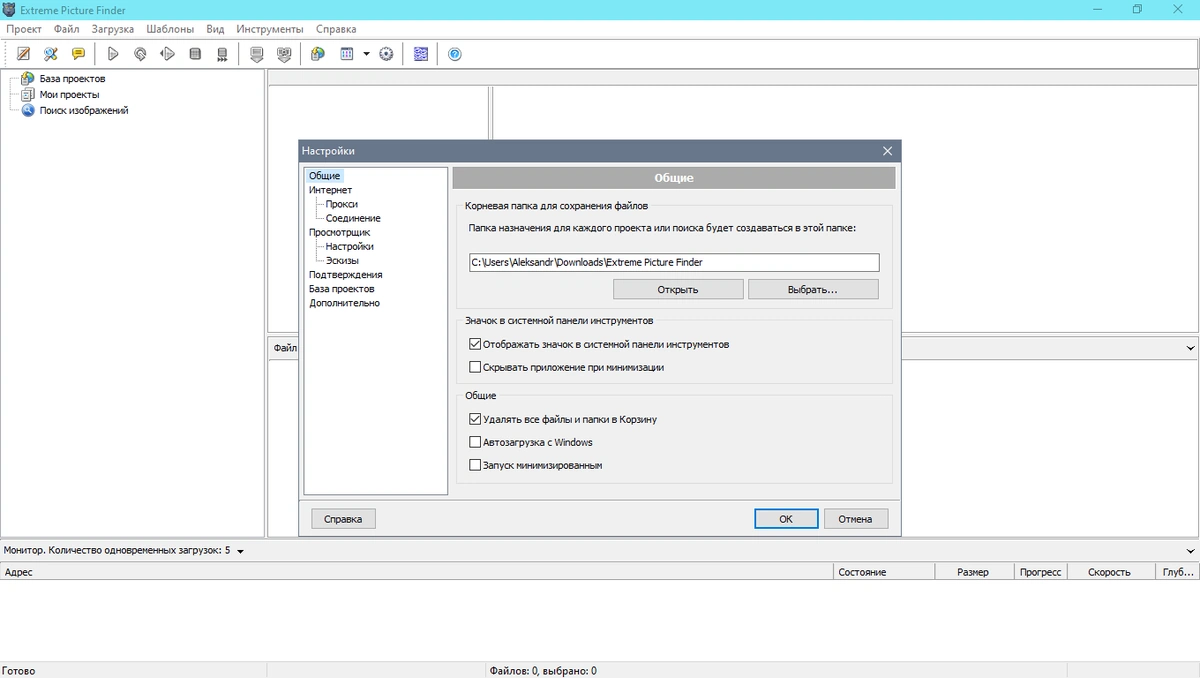Click the globe project database toolbar icon
The width and height of the screenshot is (1200, 678).
coord(318,54)
